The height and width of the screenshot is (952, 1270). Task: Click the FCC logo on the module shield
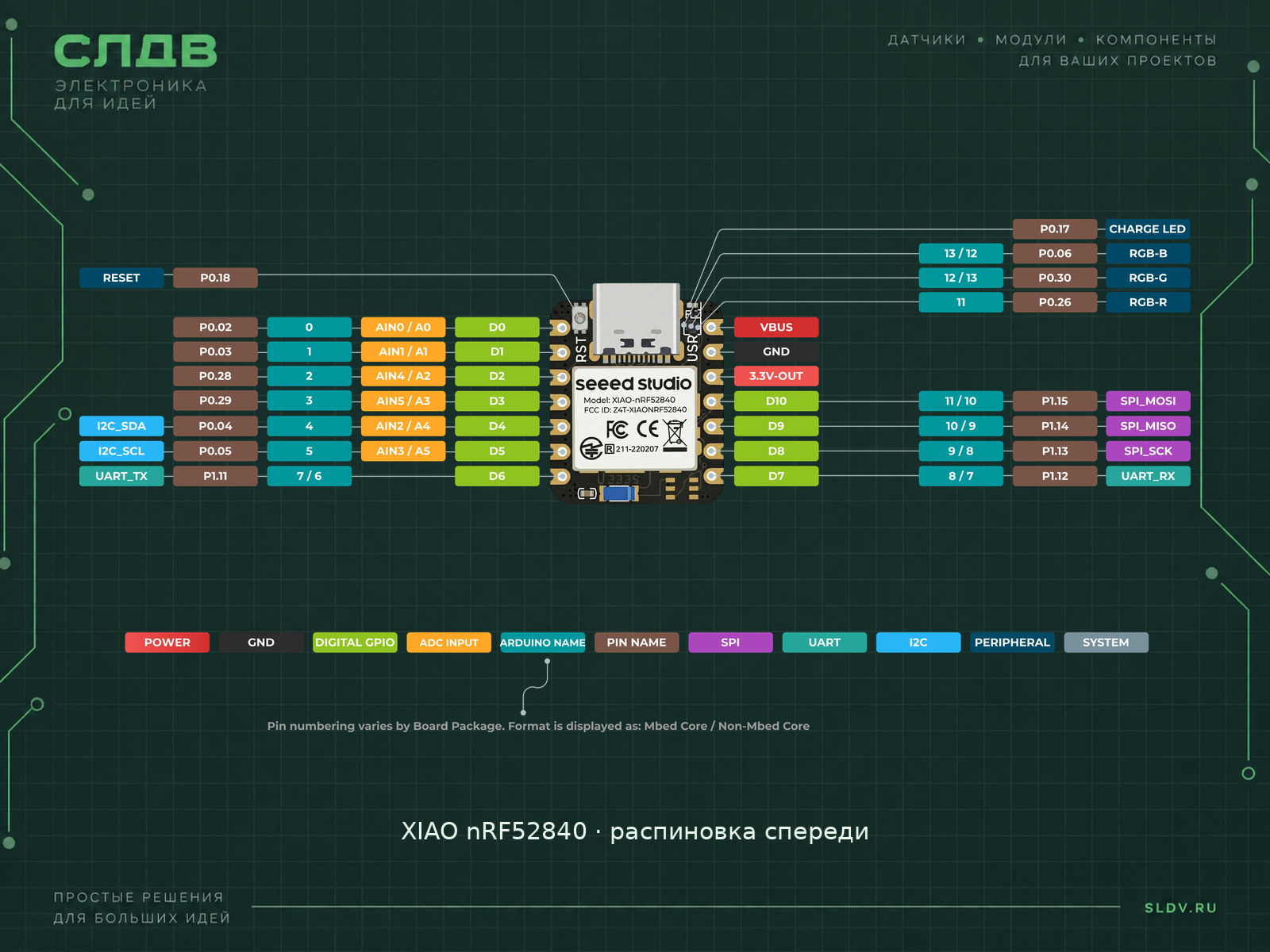click(x=617, y=429)
